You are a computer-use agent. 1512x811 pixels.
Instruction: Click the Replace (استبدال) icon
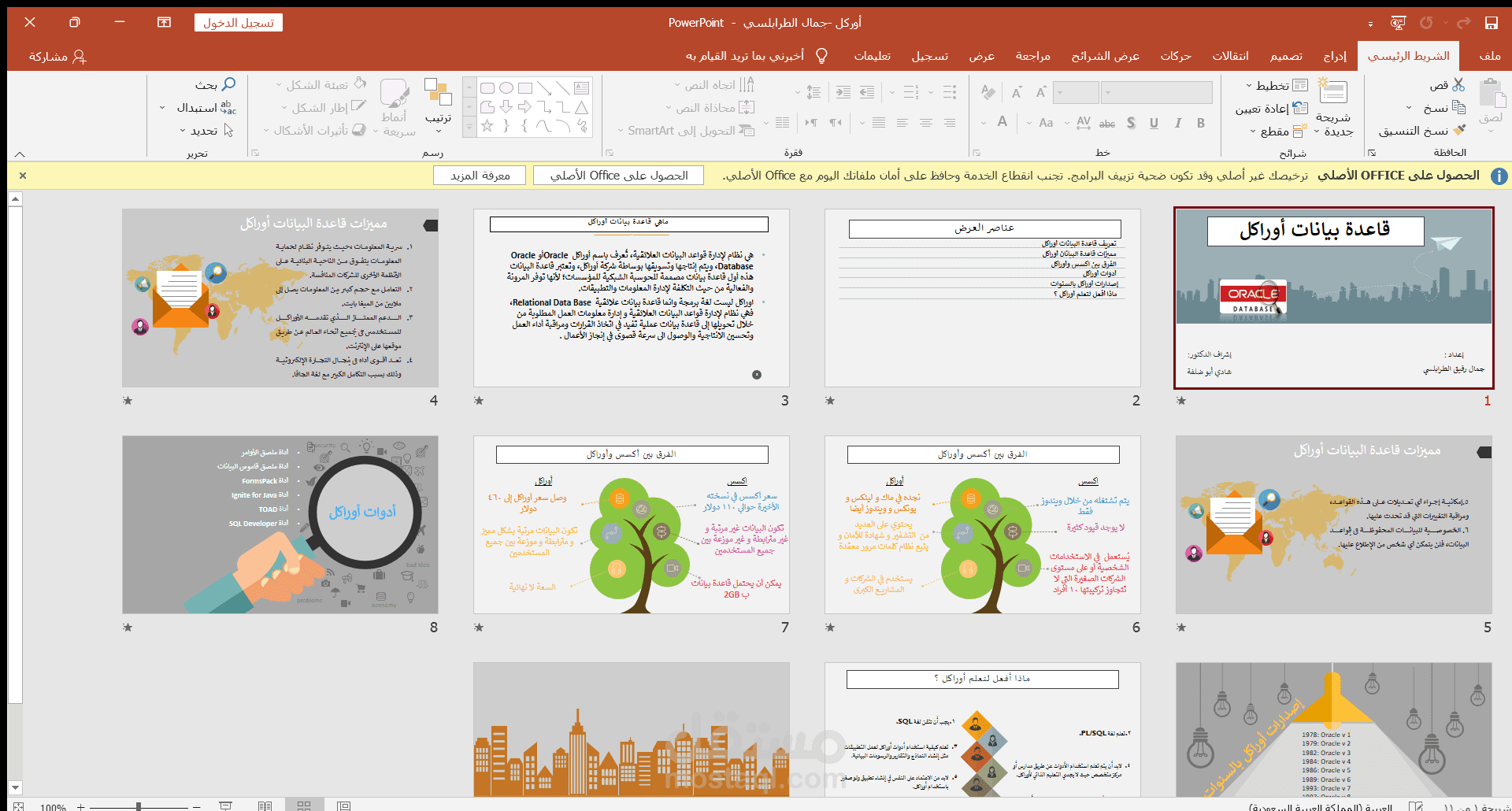pyautogui.click(x=228, y=107)
